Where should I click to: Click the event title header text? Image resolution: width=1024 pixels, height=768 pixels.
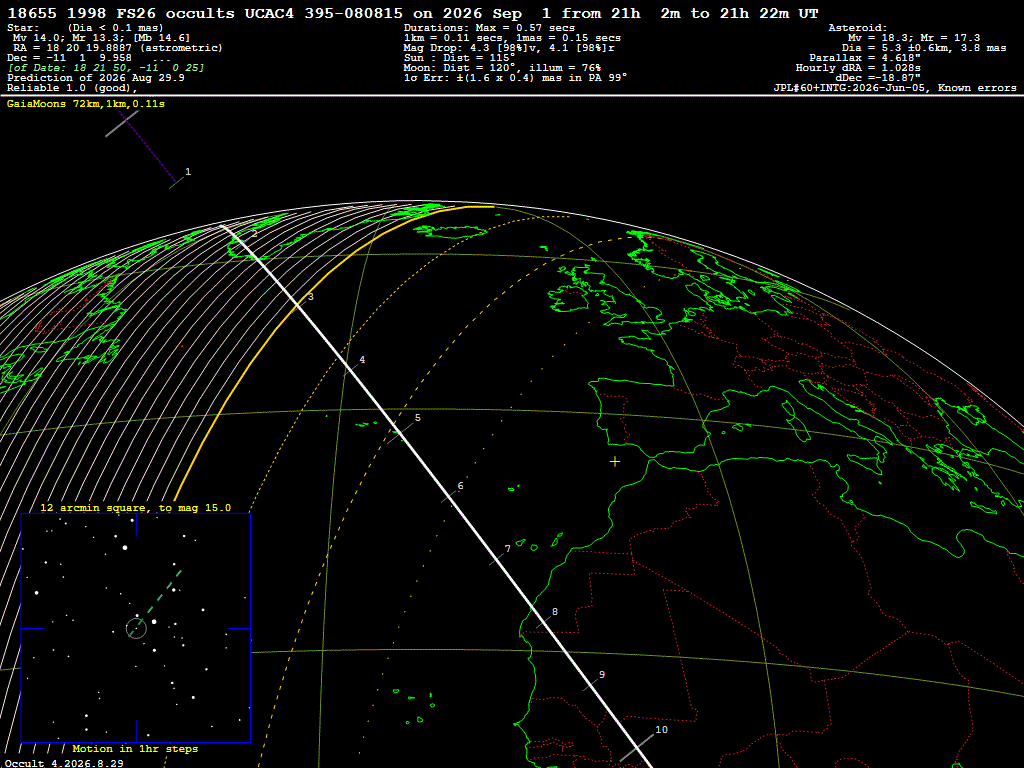tap(413, 14)
